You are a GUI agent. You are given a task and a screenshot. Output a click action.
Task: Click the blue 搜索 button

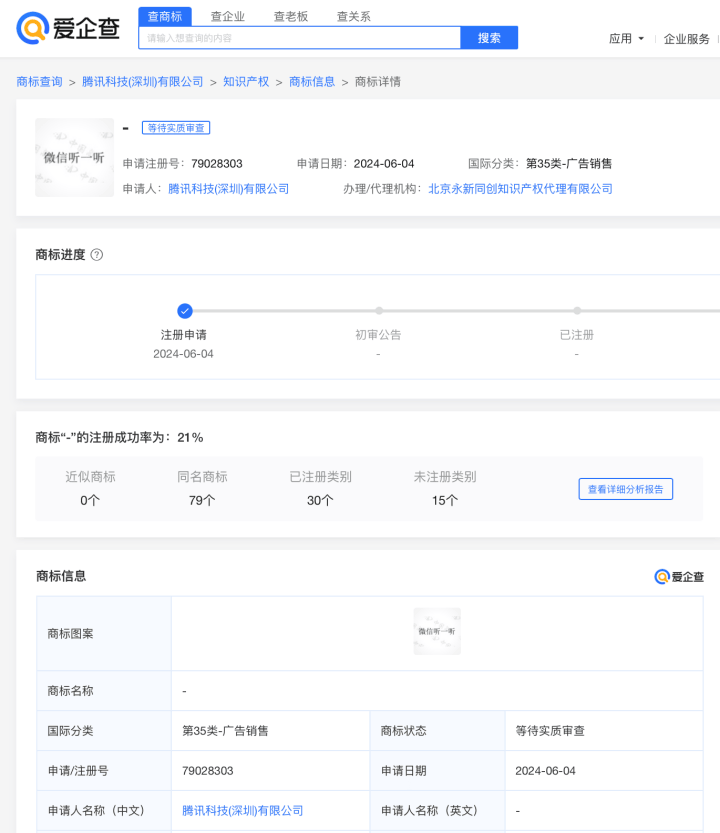click(489, 38)
